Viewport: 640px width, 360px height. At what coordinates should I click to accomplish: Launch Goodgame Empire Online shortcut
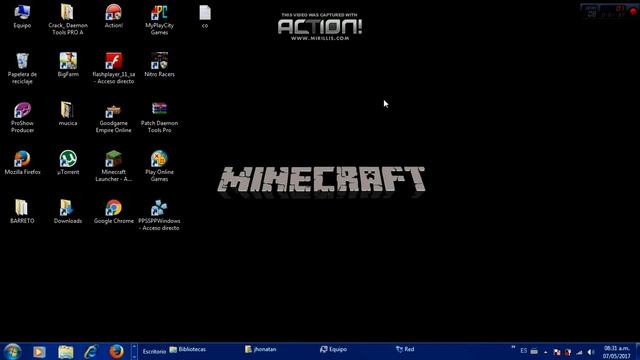(113, 117)
